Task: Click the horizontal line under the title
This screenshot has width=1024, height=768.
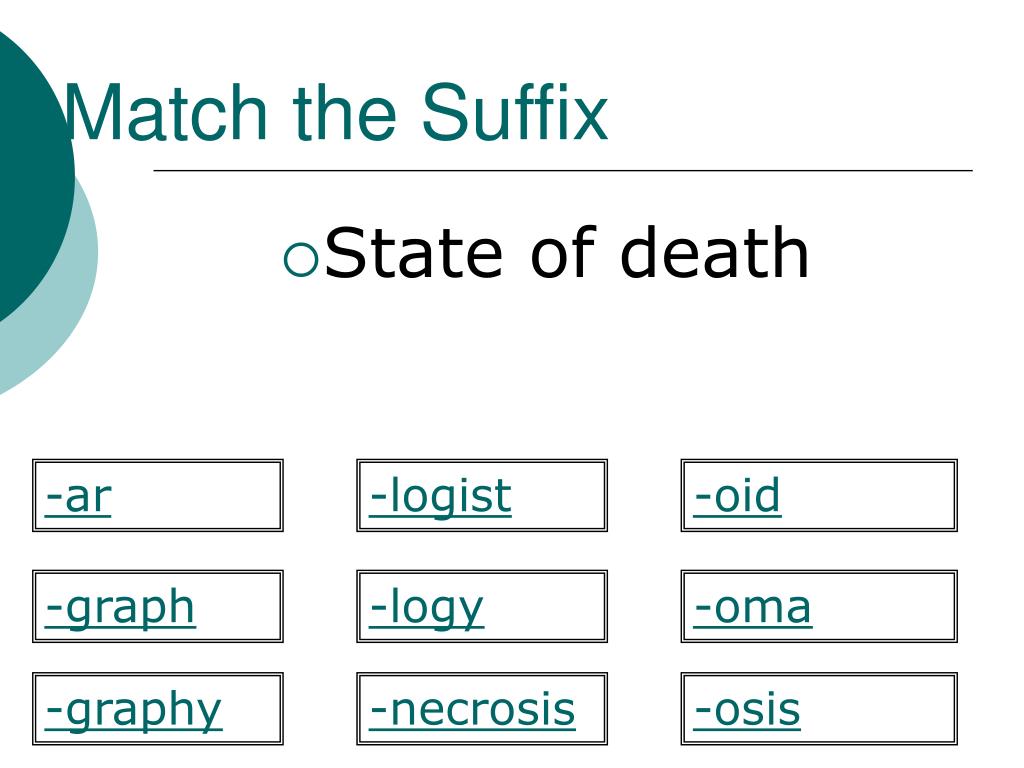Action: click(563, 170)
